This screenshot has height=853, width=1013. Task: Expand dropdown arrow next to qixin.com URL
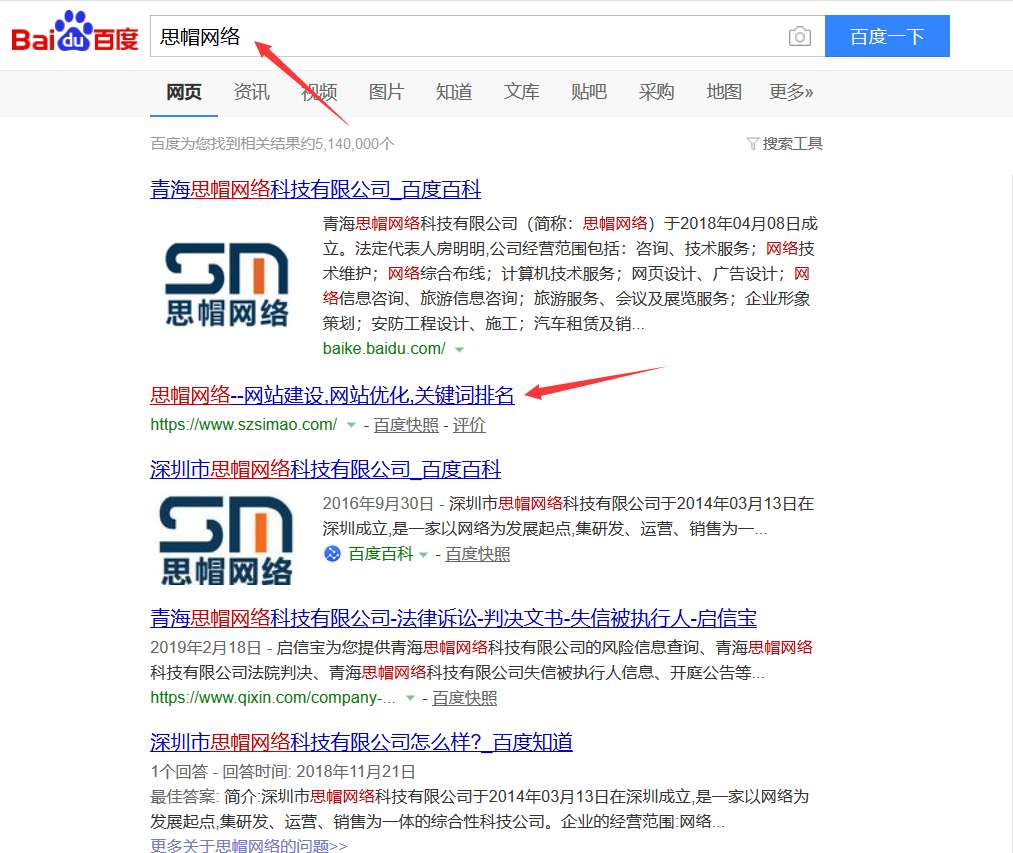[410, 698]
